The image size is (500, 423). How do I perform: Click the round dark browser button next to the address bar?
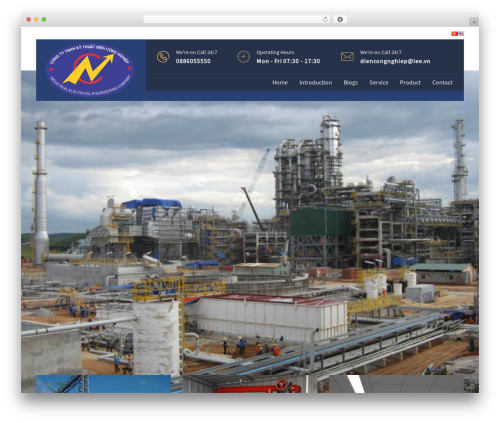[340, 19]
